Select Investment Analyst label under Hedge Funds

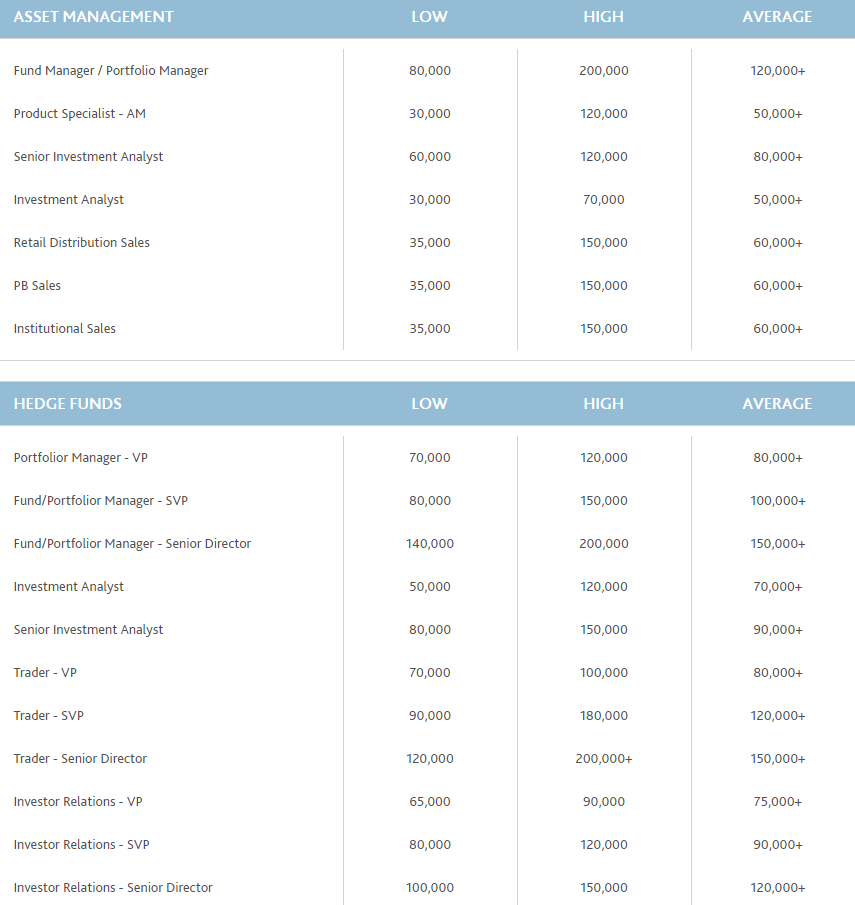69,586
